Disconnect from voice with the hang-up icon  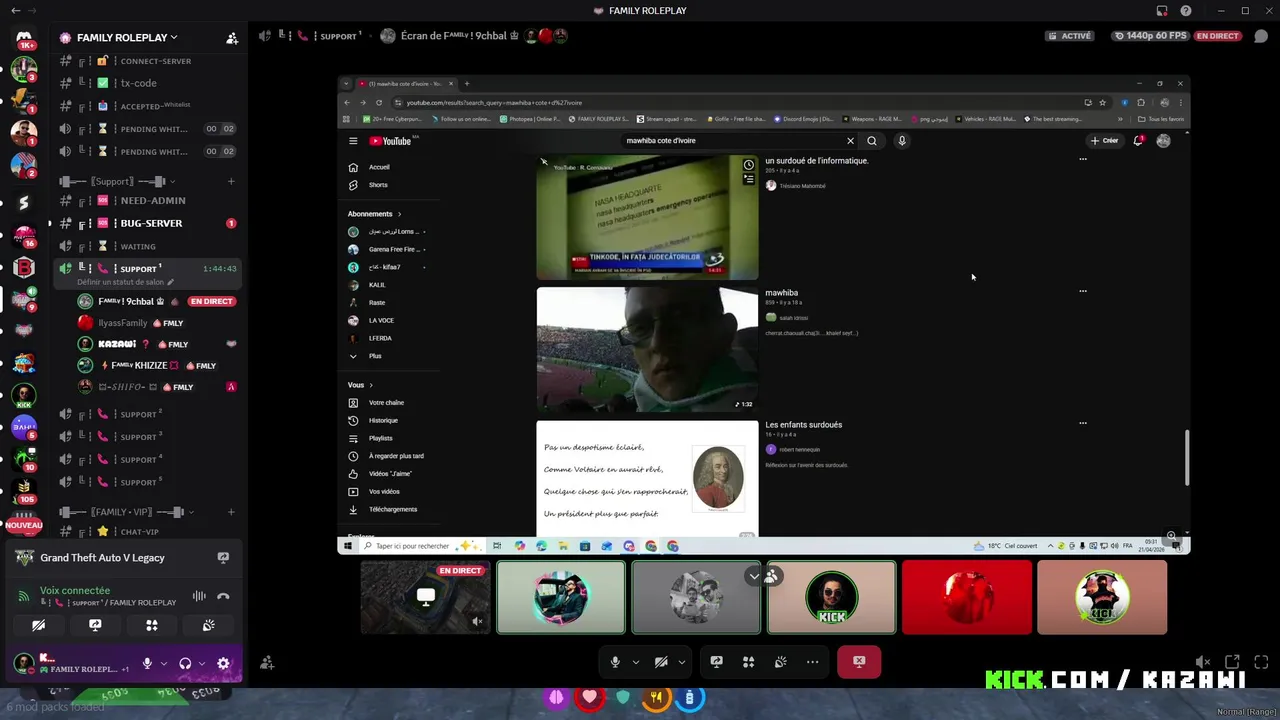point(223,596)
